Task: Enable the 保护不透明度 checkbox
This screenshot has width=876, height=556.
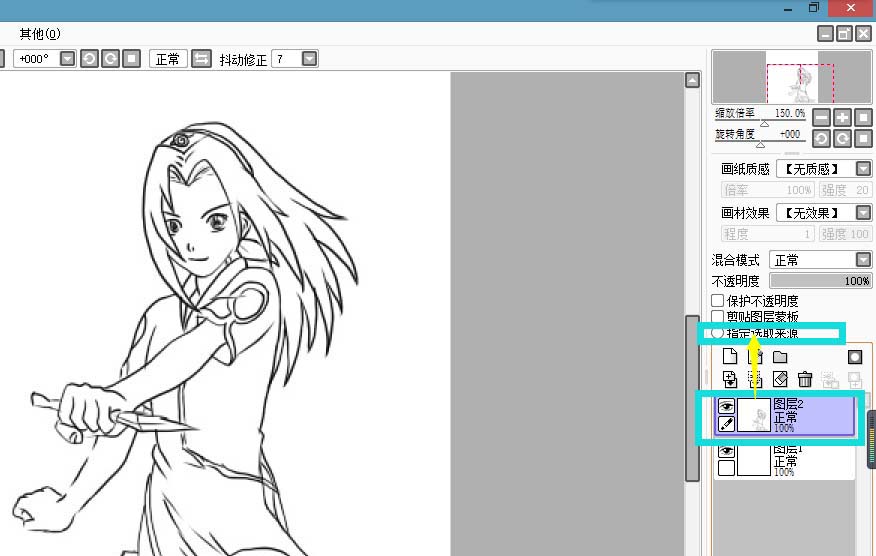Action: pyautogui.click(x=718, y=300)
